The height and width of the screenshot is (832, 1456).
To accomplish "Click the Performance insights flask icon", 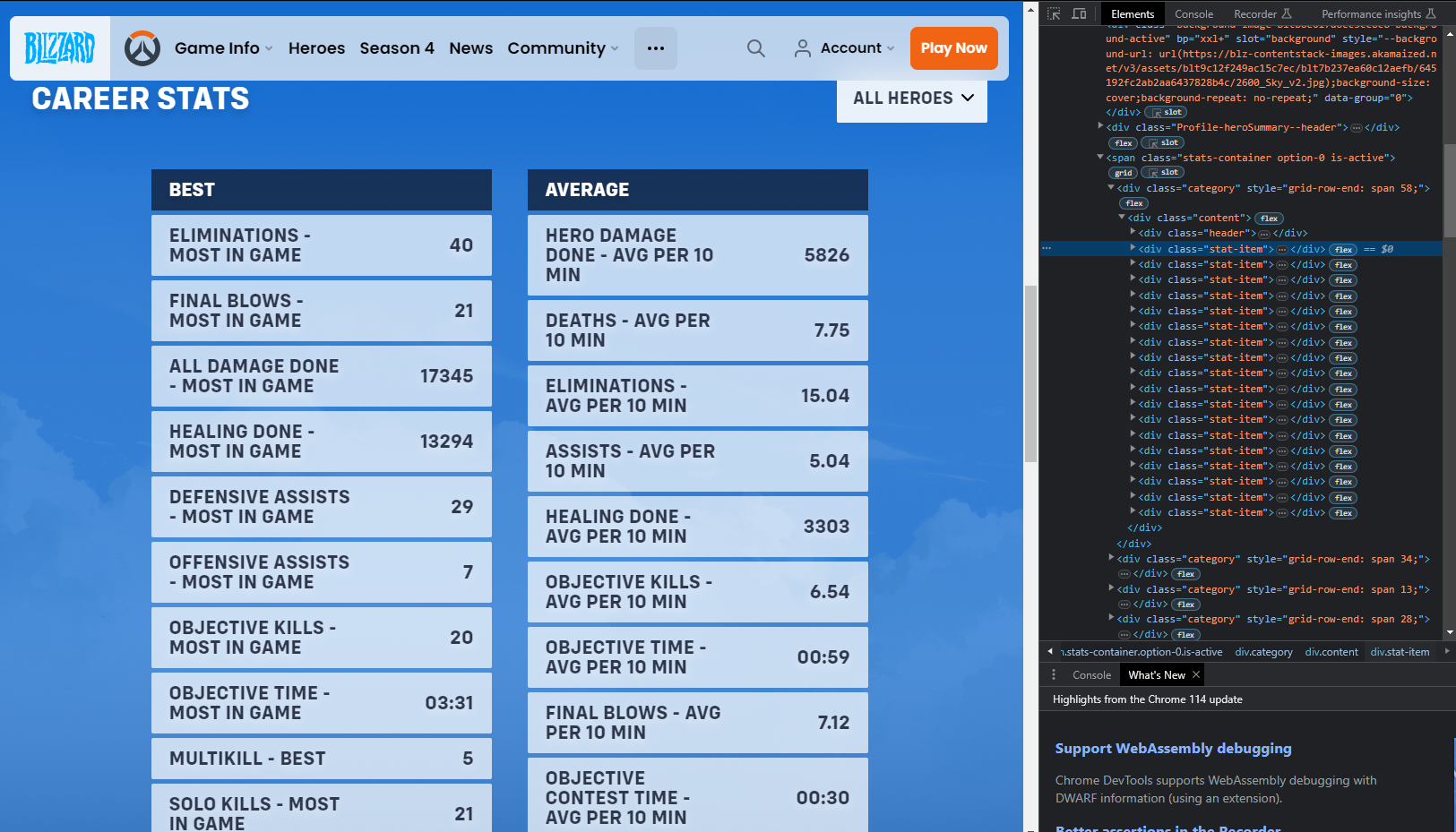I will [x=1432, y=13].
